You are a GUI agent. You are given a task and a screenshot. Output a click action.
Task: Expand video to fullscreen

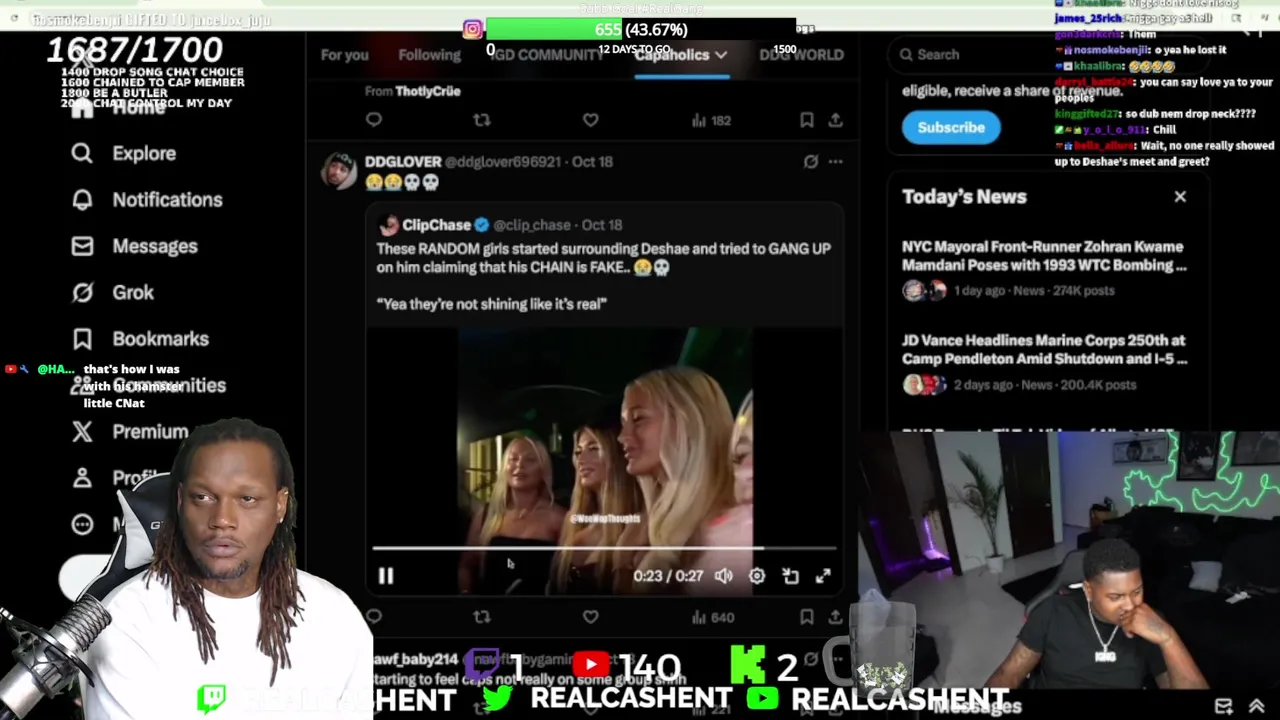[823, 576]
